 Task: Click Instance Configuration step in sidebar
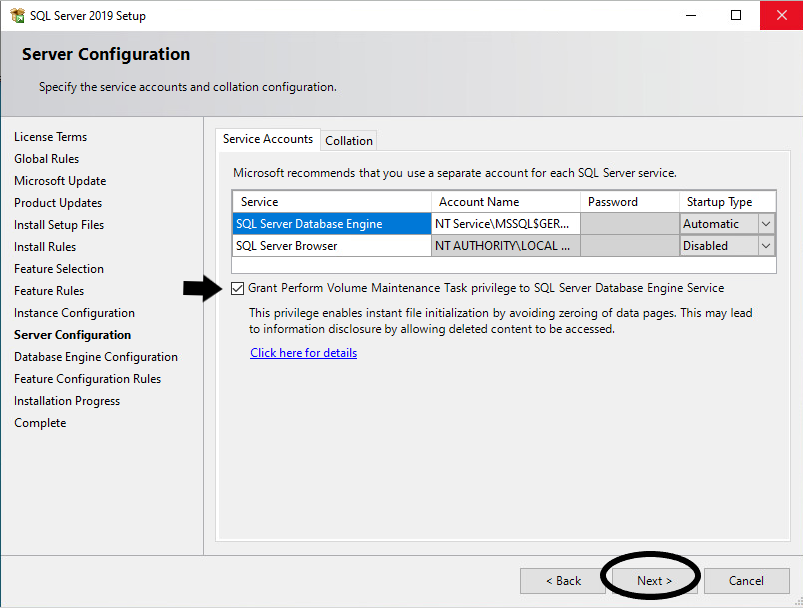74,313
